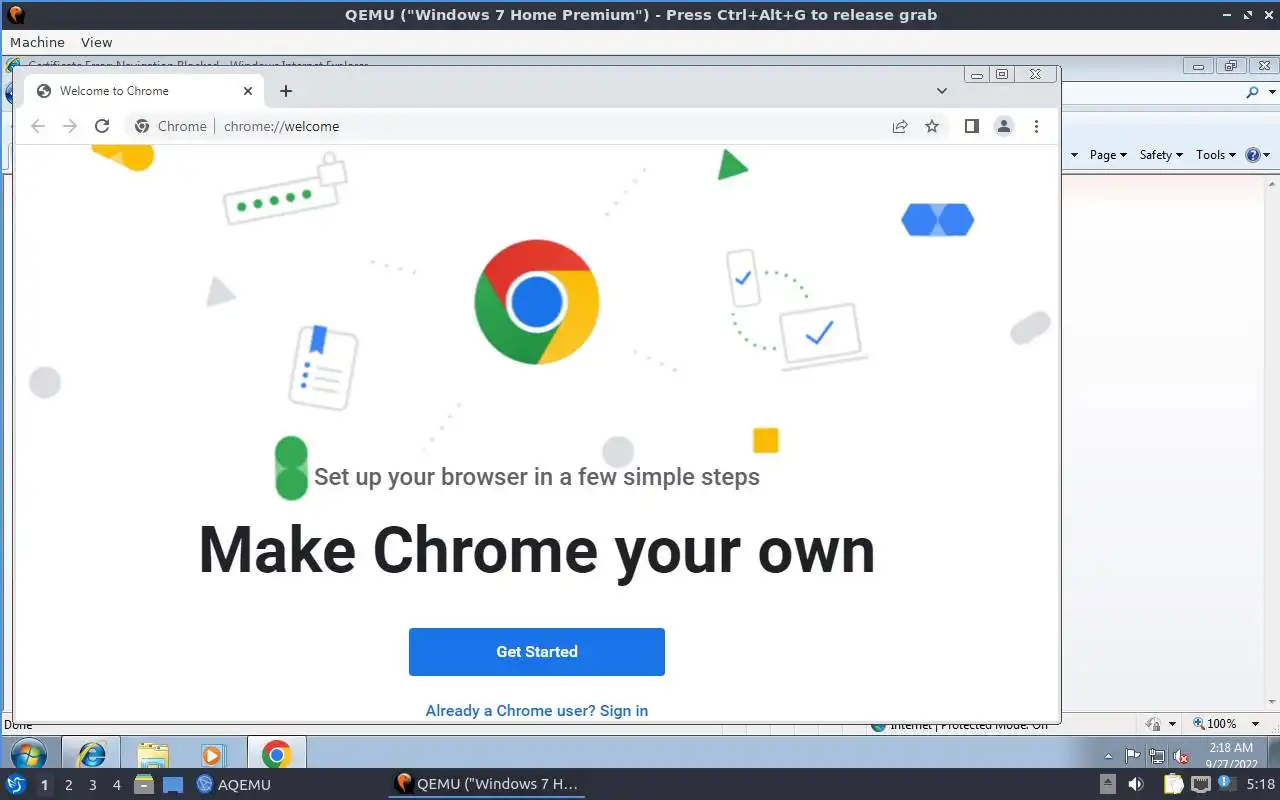Click the QEMU window's title bar menu icon
This screenshot has height=800, width=1280.
[15, 14]
